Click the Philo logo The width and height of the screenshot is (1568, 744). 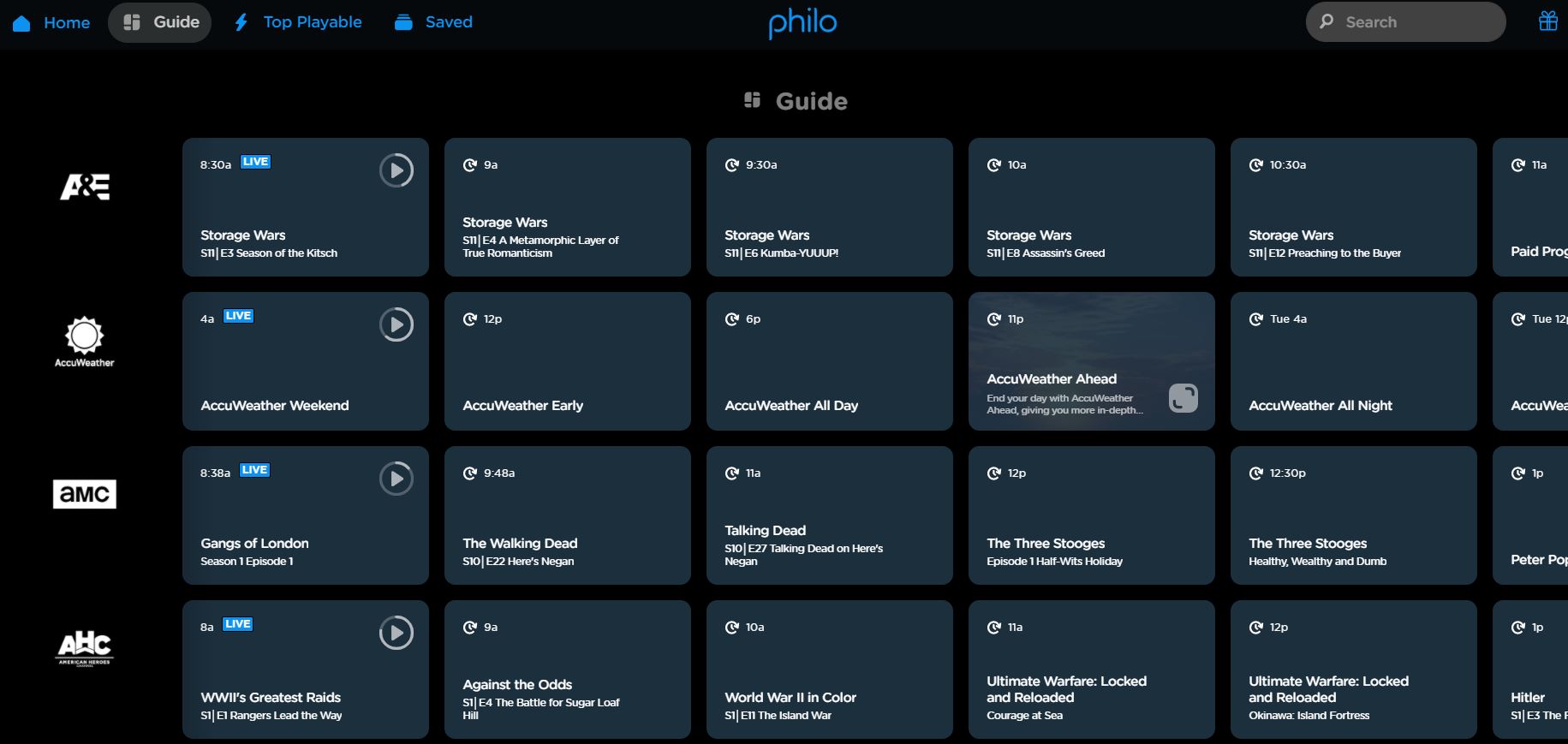[802, 22]
